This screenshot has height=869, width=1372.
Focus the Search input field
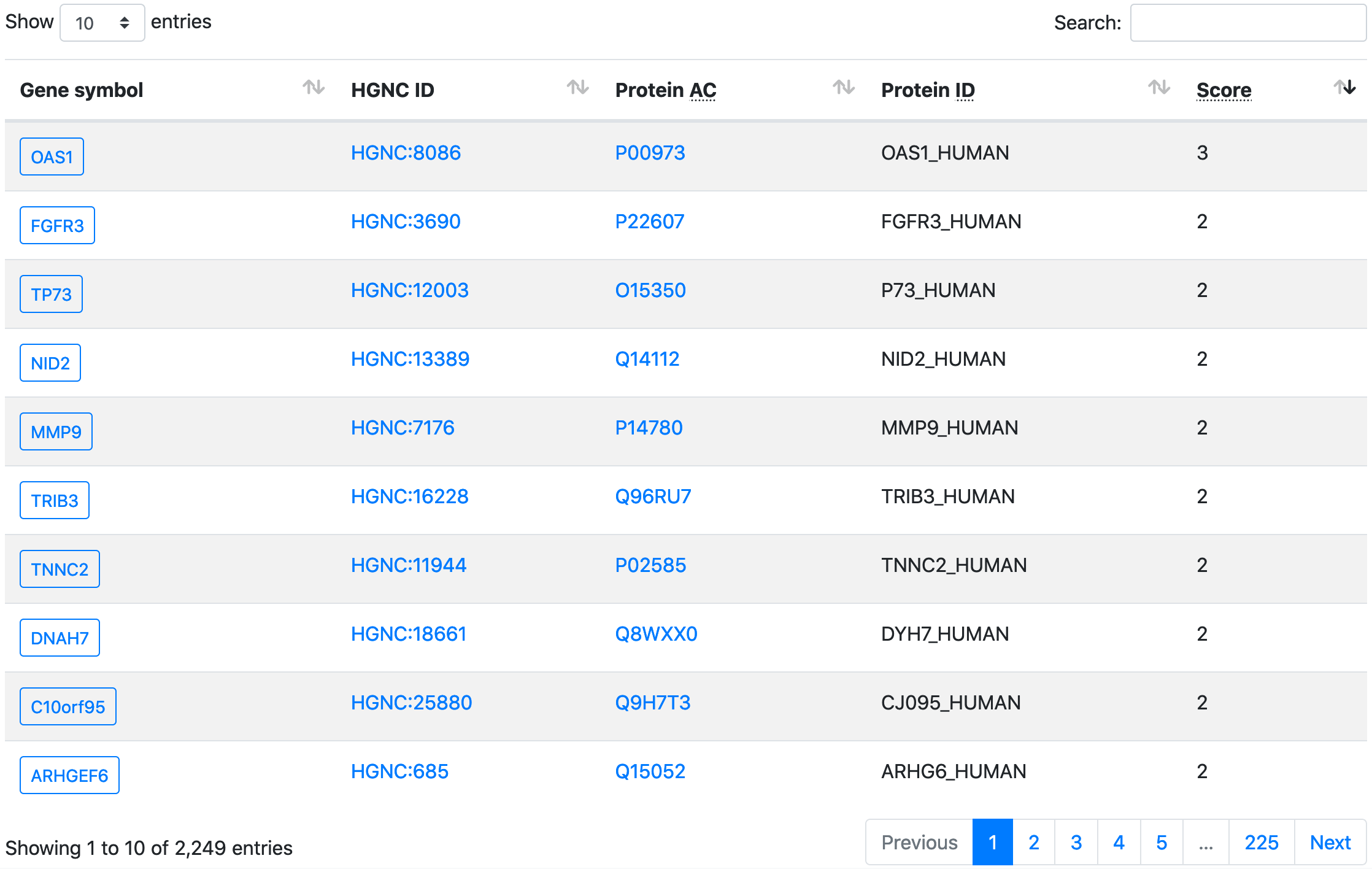[x=1248, y=23]
